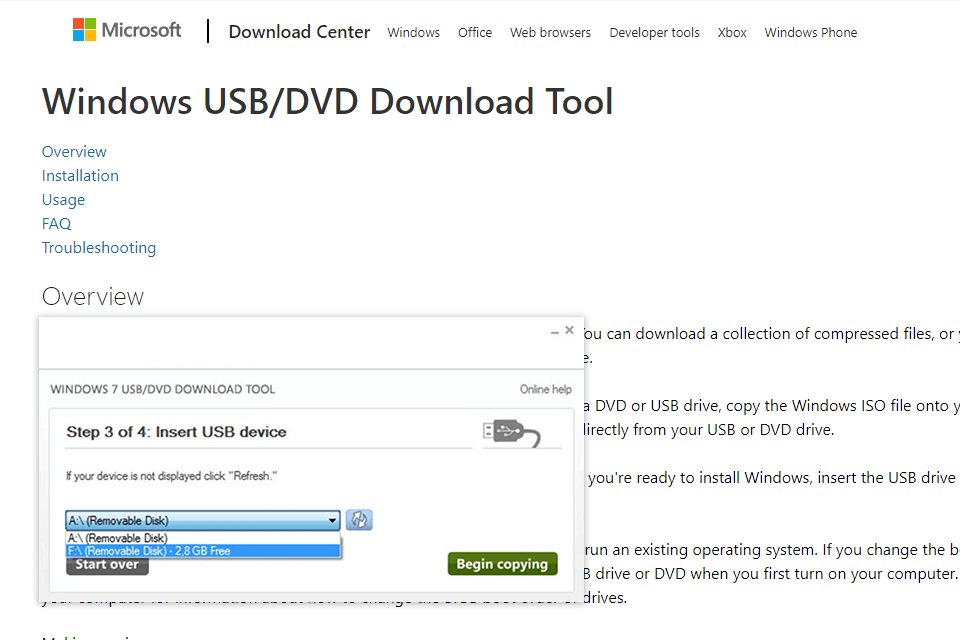The width and height of the screenshot is (960, 640).
Task: Open Online help in the tool dialog
Action: tap(546, 390)
